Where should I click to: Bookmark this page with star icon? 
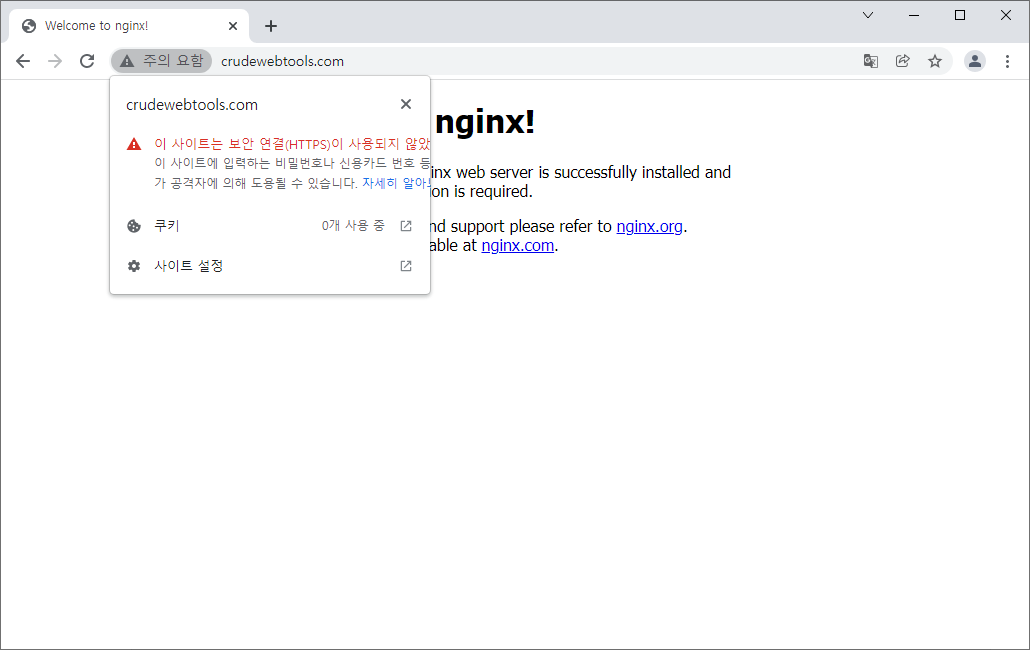(935, 61)
